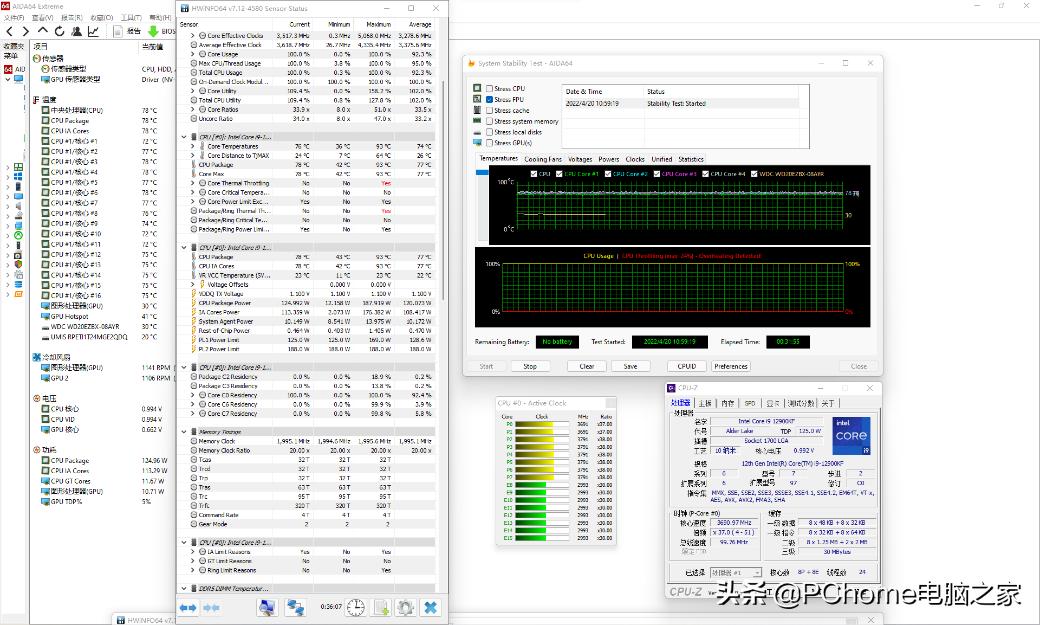Enable the Stress system memory checkbox
This screenshot has height=625, width=1040.
[x=488, y=121]
